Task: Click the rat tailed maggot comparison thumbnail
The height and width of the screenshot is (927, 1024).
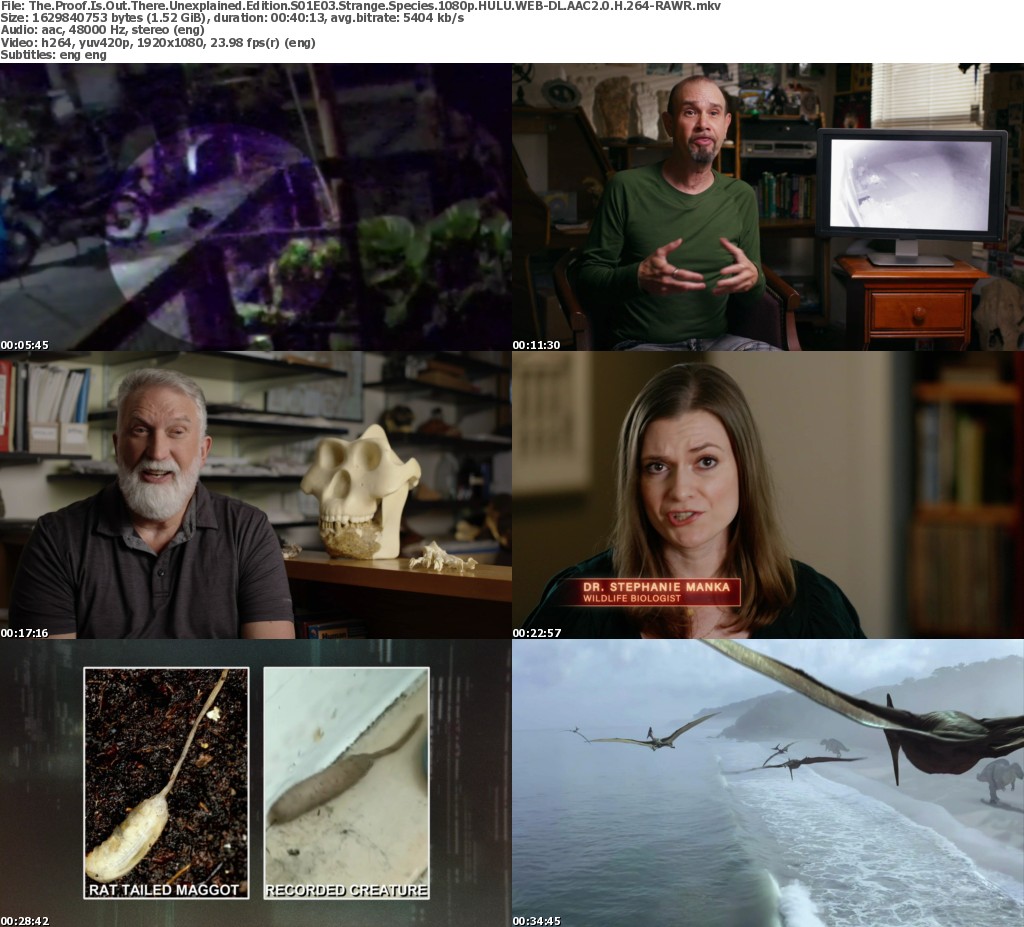Action: 255,783
